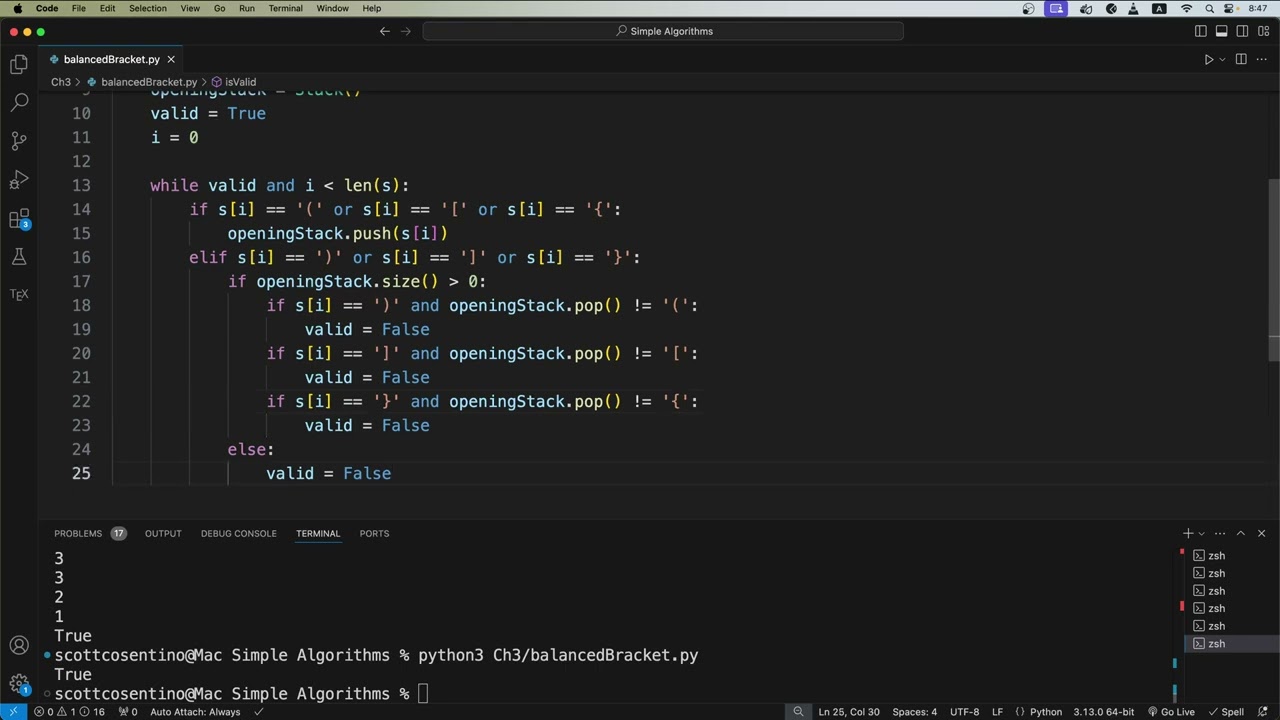
Task: Click the Simple Algorithms command center search
Action: click(663, 31)
